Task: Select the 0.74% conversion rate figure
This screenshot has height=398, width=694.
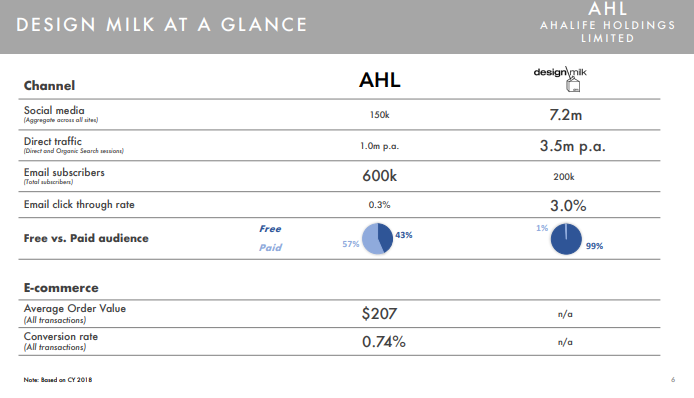Action: tap(384, 342)
